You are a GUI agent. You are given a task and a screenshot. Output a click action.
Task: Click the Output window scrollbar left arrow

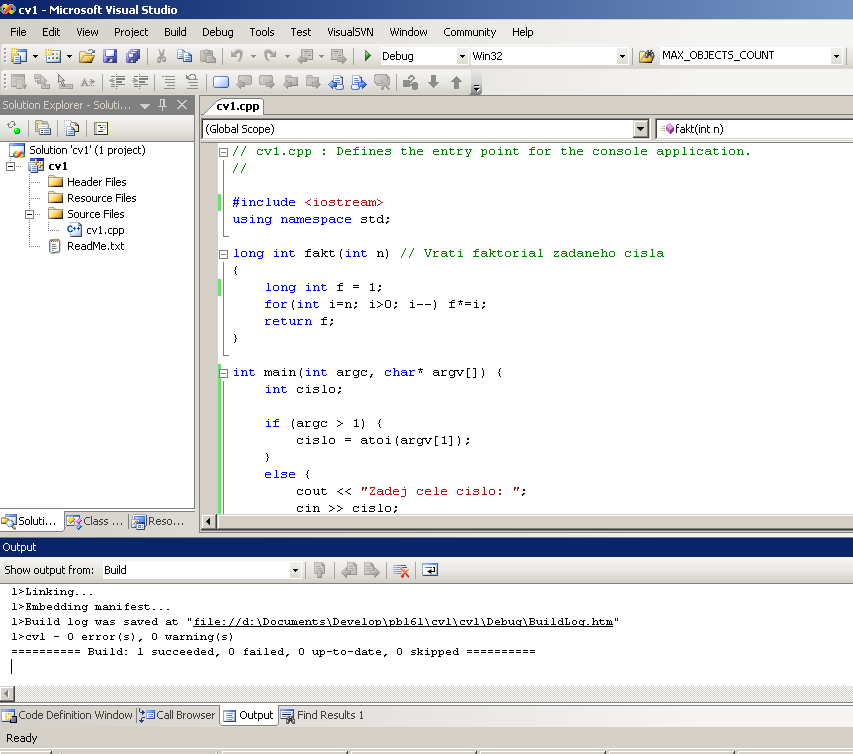[x=7, y=694]
